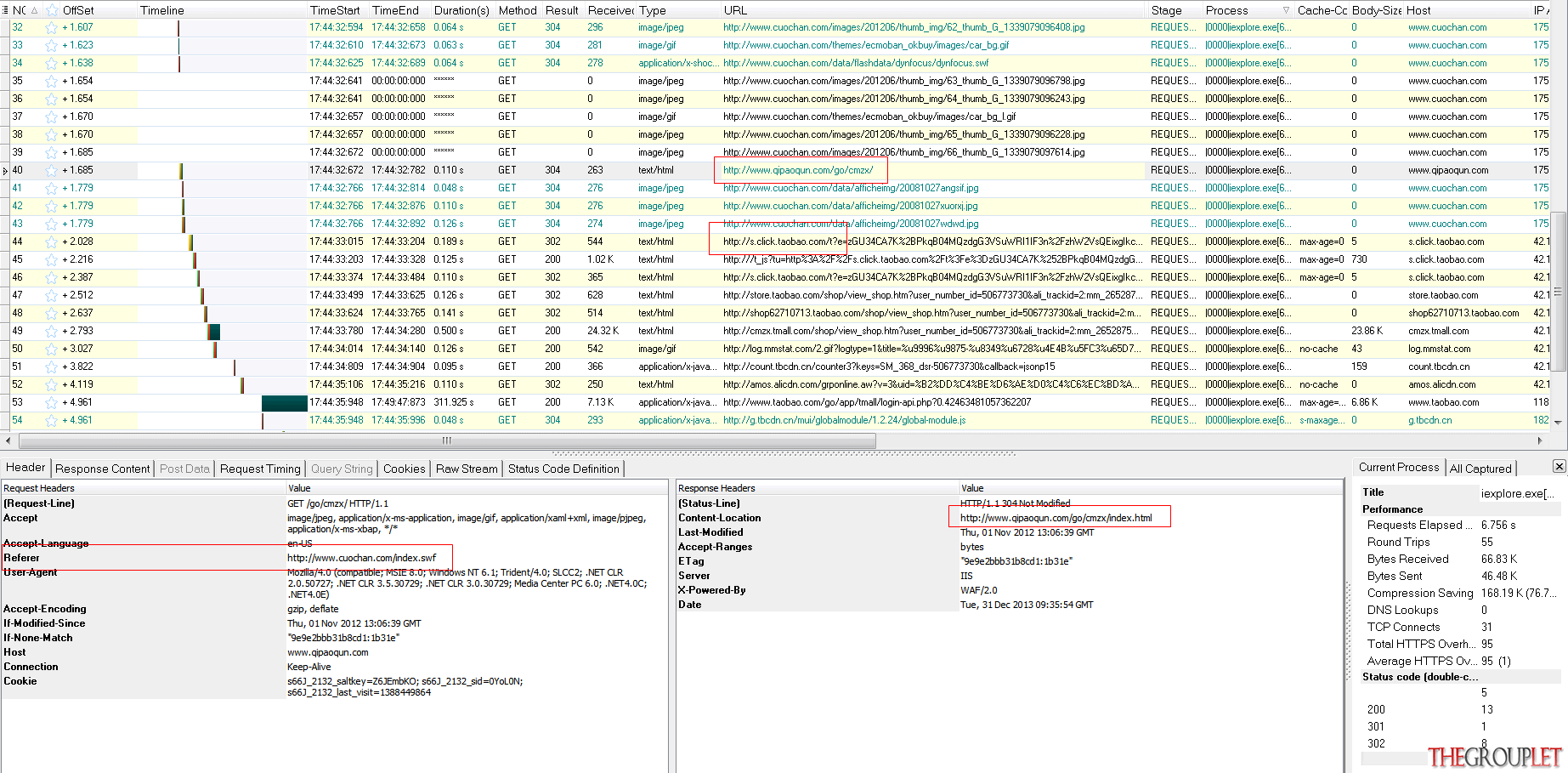1568x773 pixels.
Task: Toggle the star on row 40
Action: tap(51, 170)
